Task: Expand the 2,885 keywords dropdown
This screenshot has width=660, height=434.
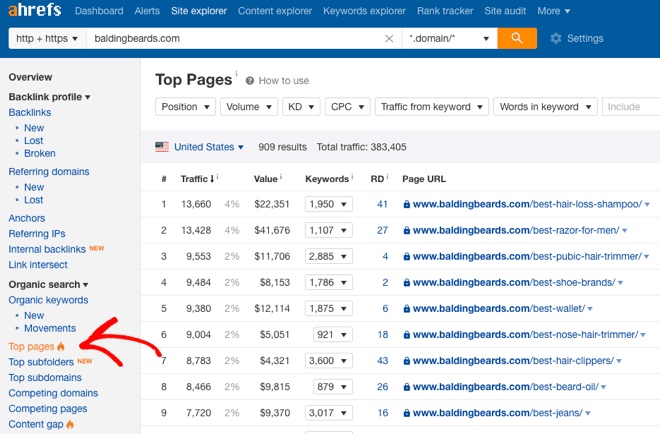Action: pos(329,256)
